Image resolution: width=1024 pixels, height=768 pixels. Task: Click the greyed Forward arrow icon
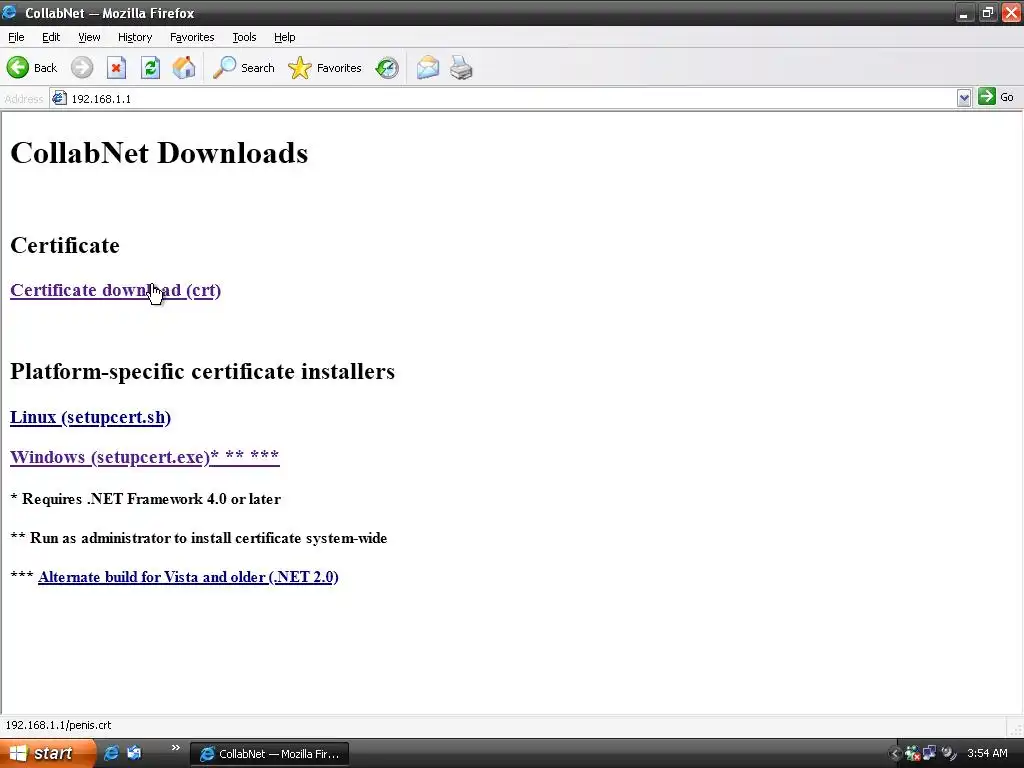tap(82, 67)
